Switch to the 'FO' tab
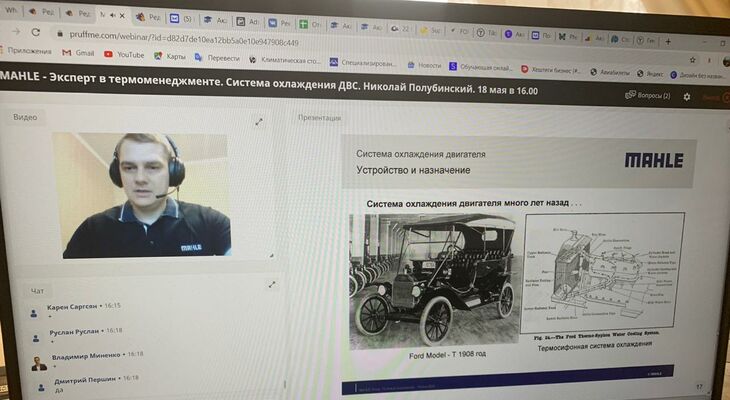730x400 pixels. 459,31
